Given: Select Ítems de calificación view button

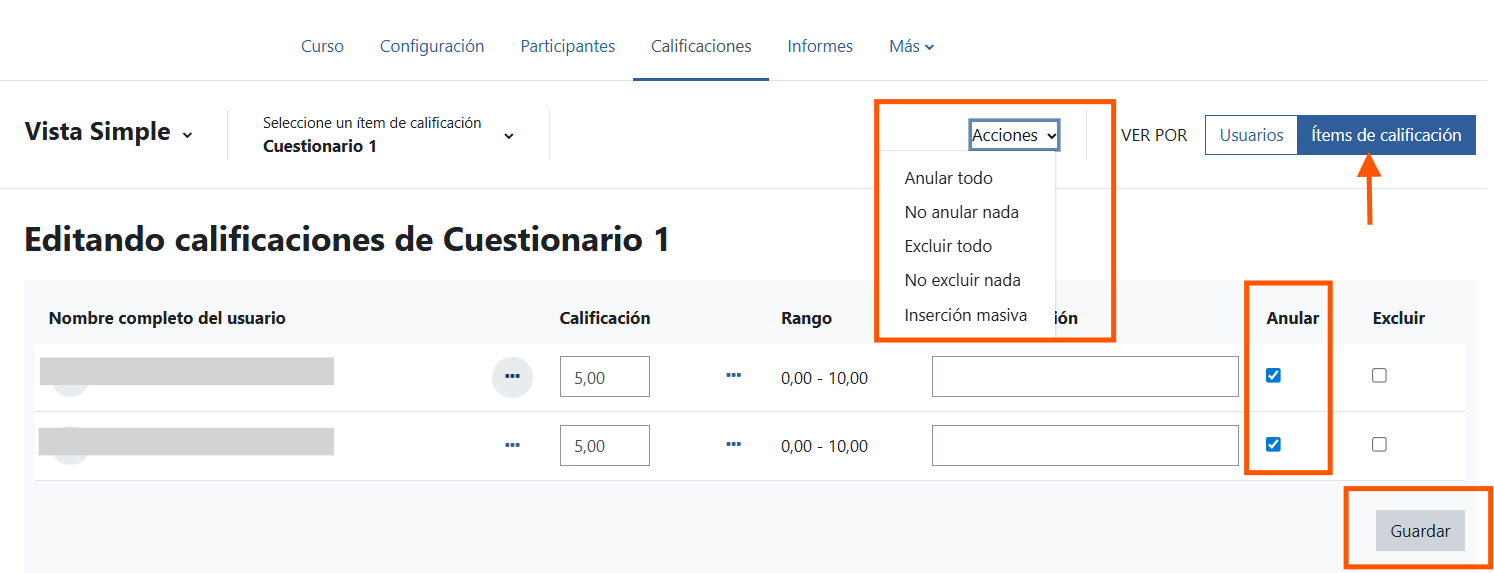Looking at the screenshot, I should (1386, 135).
